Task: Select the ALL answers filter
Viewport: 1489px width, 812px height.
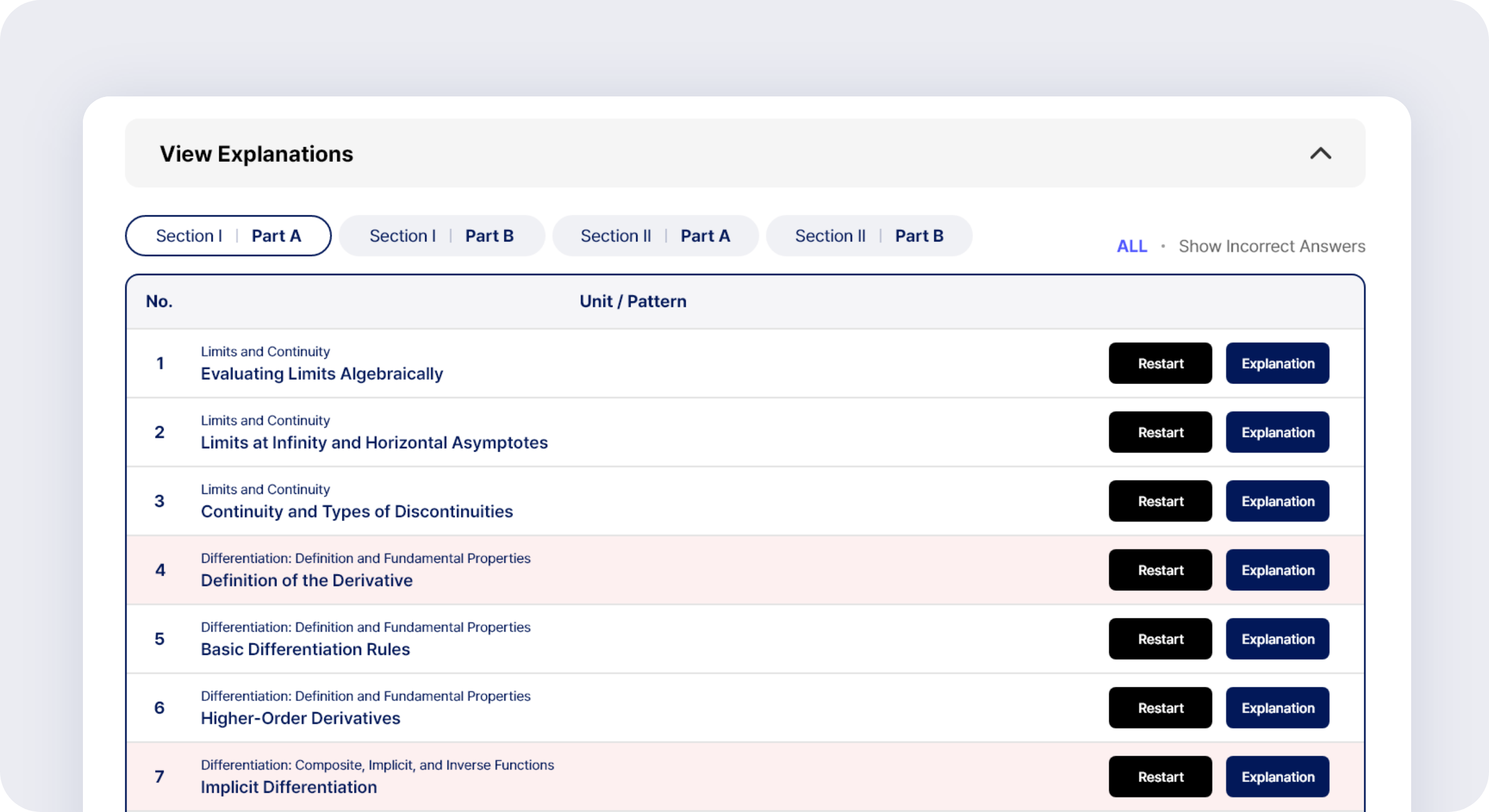Action: tap(1131, 246)
